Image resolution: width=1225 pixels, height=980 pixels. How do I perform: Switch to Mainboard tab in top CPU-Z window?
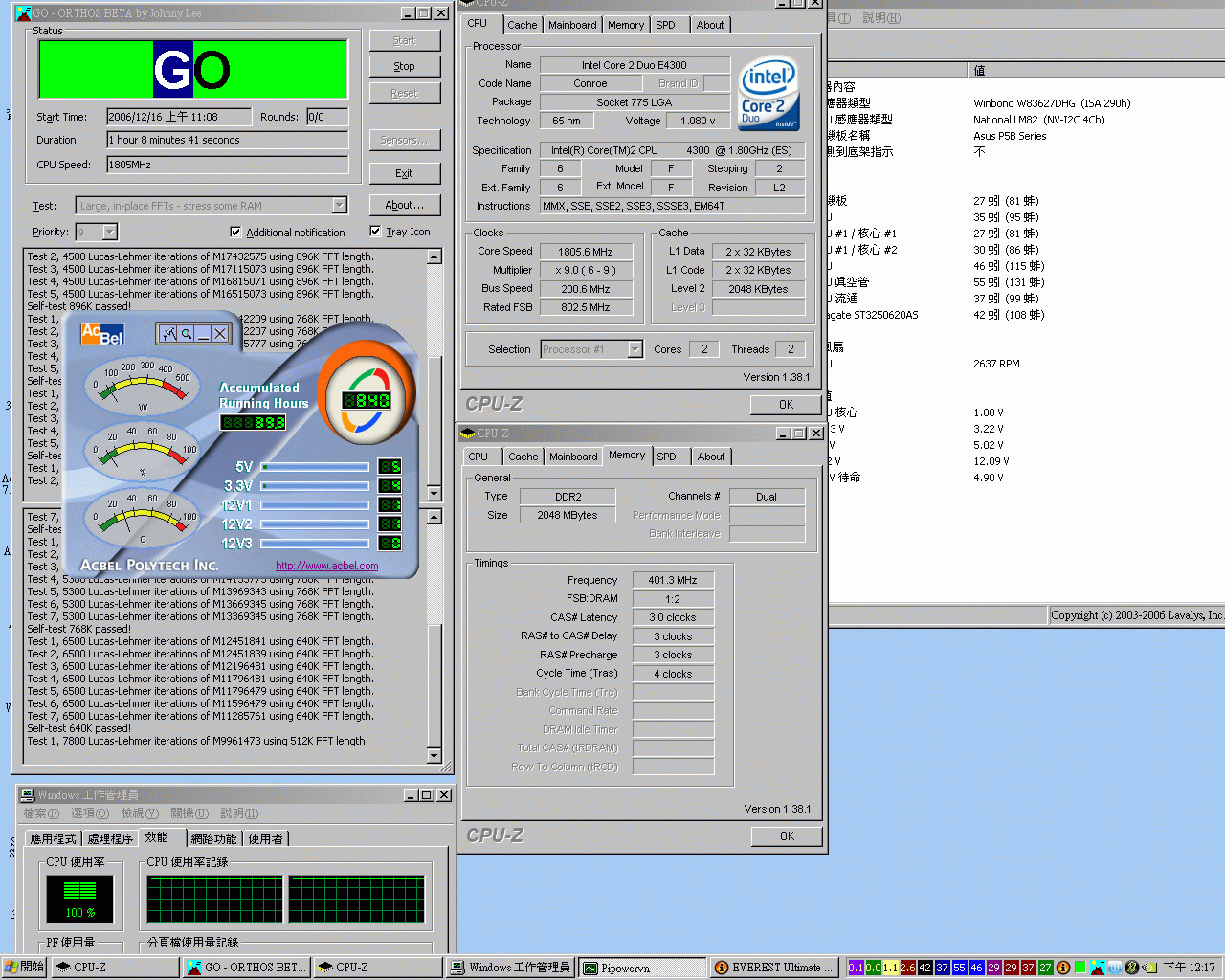(x=572, y=25)
